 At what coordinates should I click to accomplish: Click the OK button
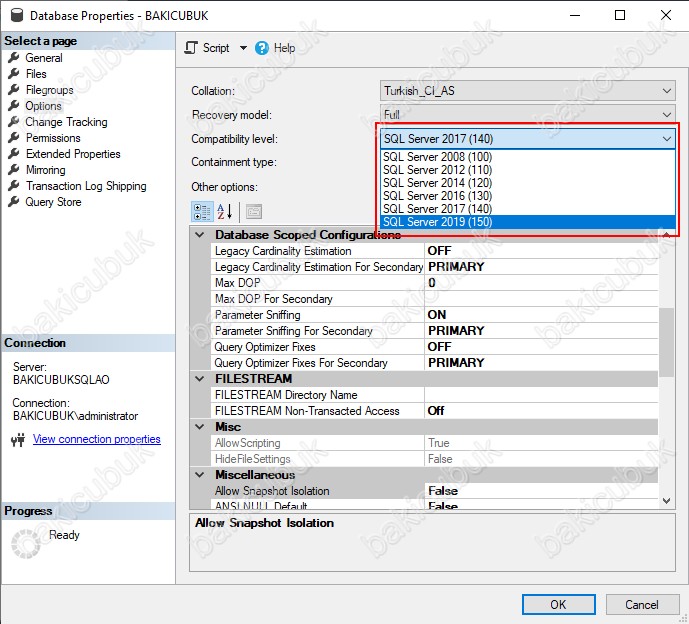pyautogui.click(x=558, y=605)
